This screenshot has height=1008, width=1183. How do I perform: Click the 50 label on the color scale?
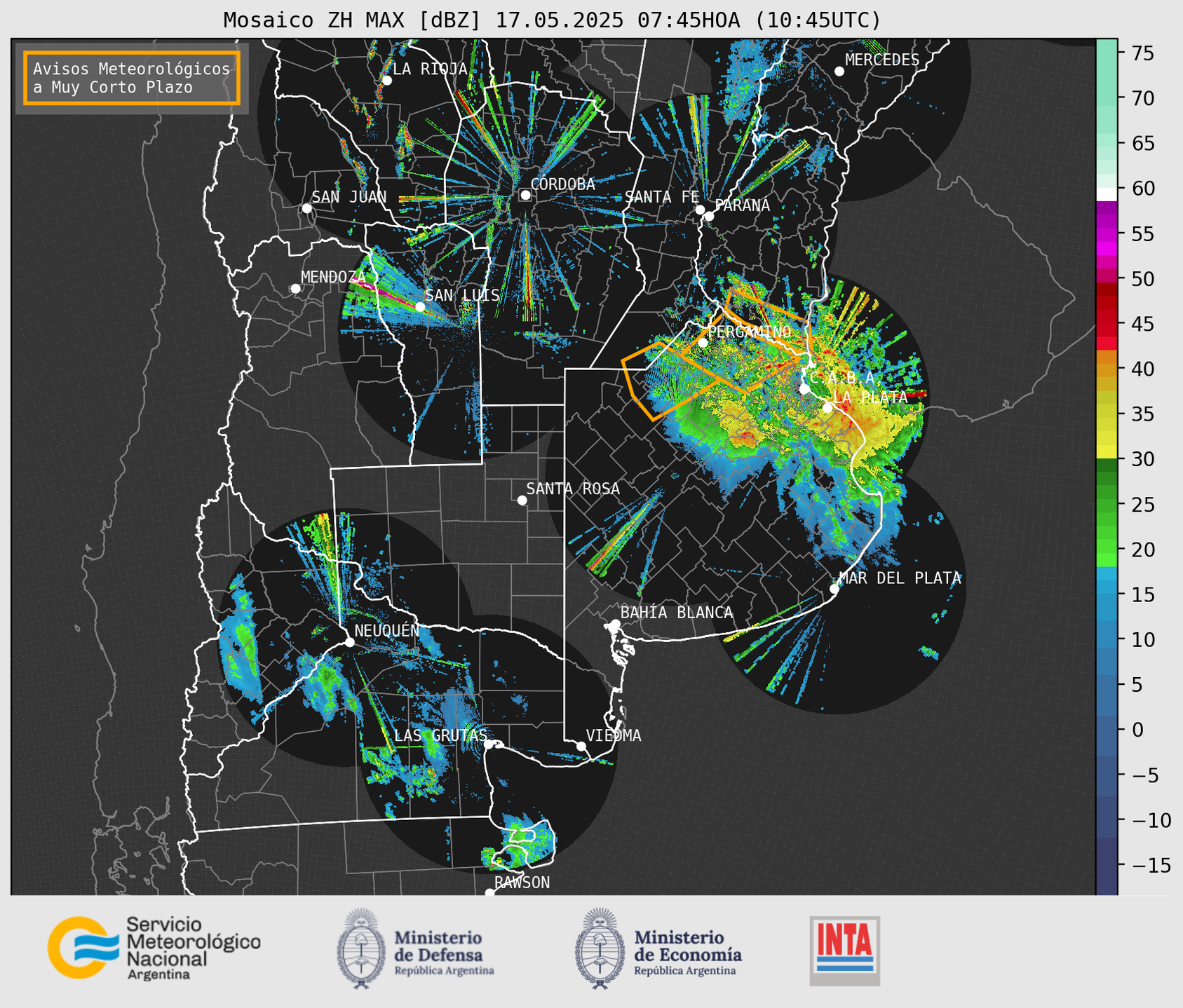click(1144, 279)
